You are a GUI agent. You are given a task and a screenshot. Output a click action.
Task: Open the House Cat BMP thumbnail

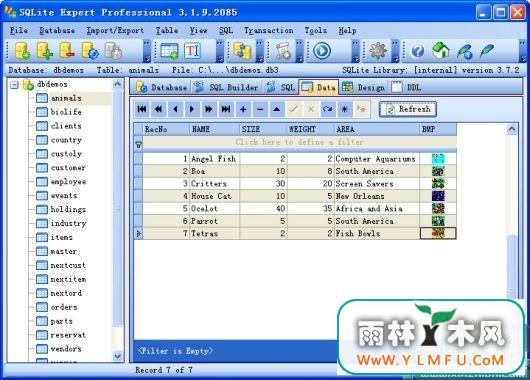438,196
